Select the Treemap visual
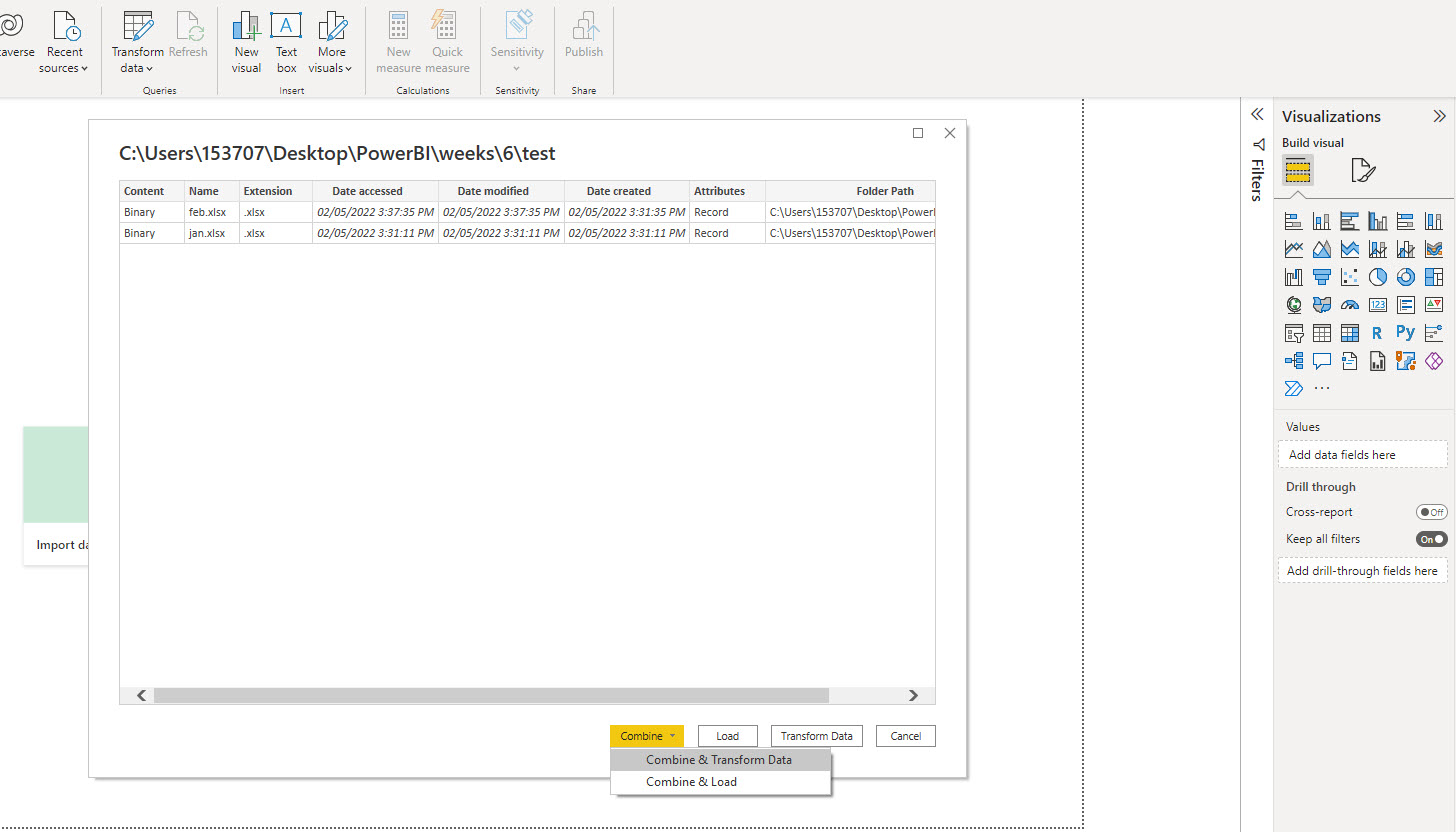Image resolution: width=1456 pixels, height=832 pixels. (x=1434, y=277)
